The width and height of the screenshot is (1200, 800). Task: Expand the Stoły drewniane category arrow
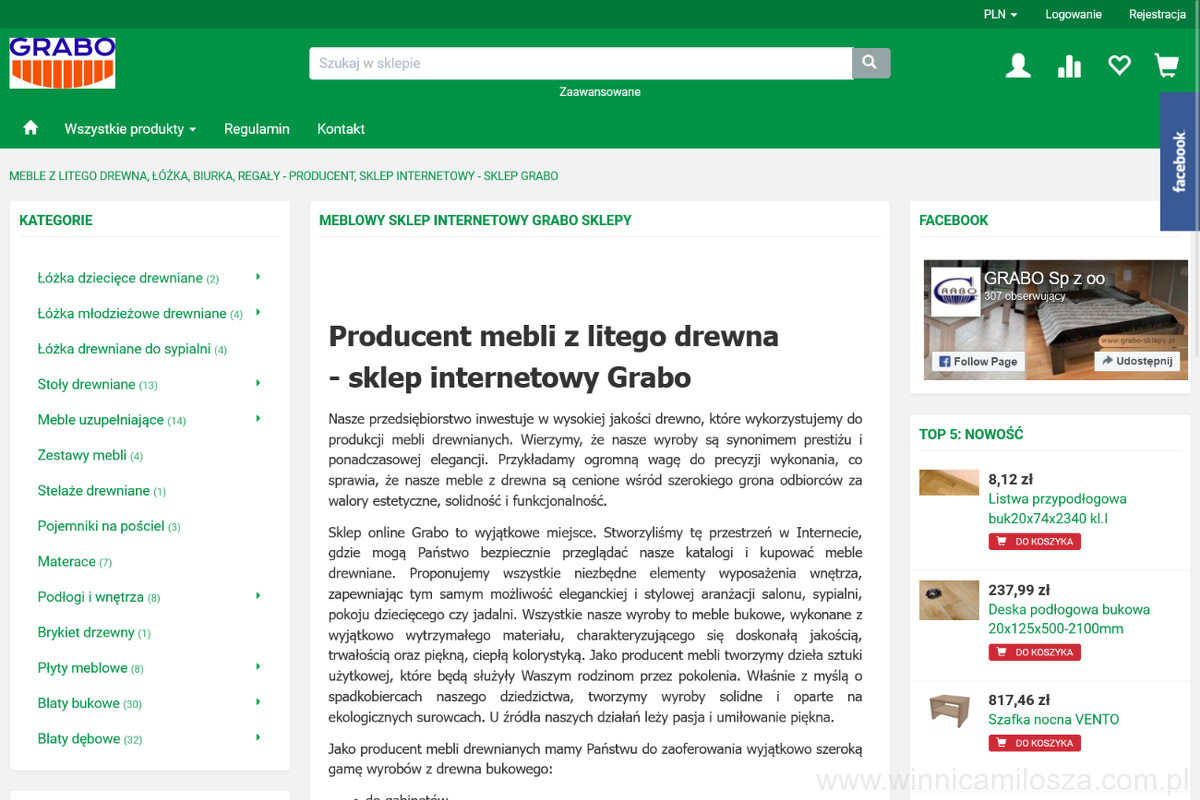click(258, 383)
